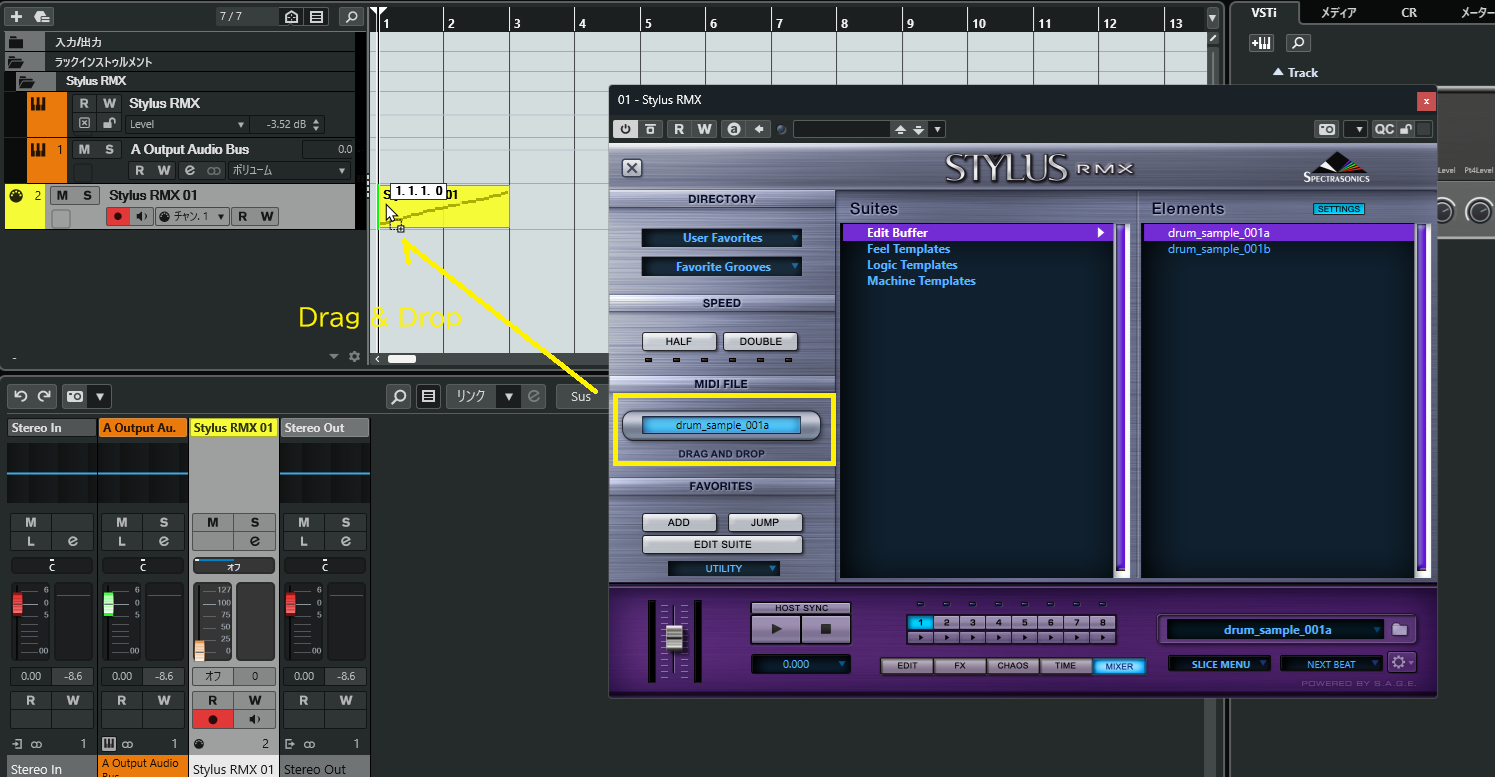1495x777 pixels.
Task: Open Level automation parameter dropdown
Action: tap(187, 125)
